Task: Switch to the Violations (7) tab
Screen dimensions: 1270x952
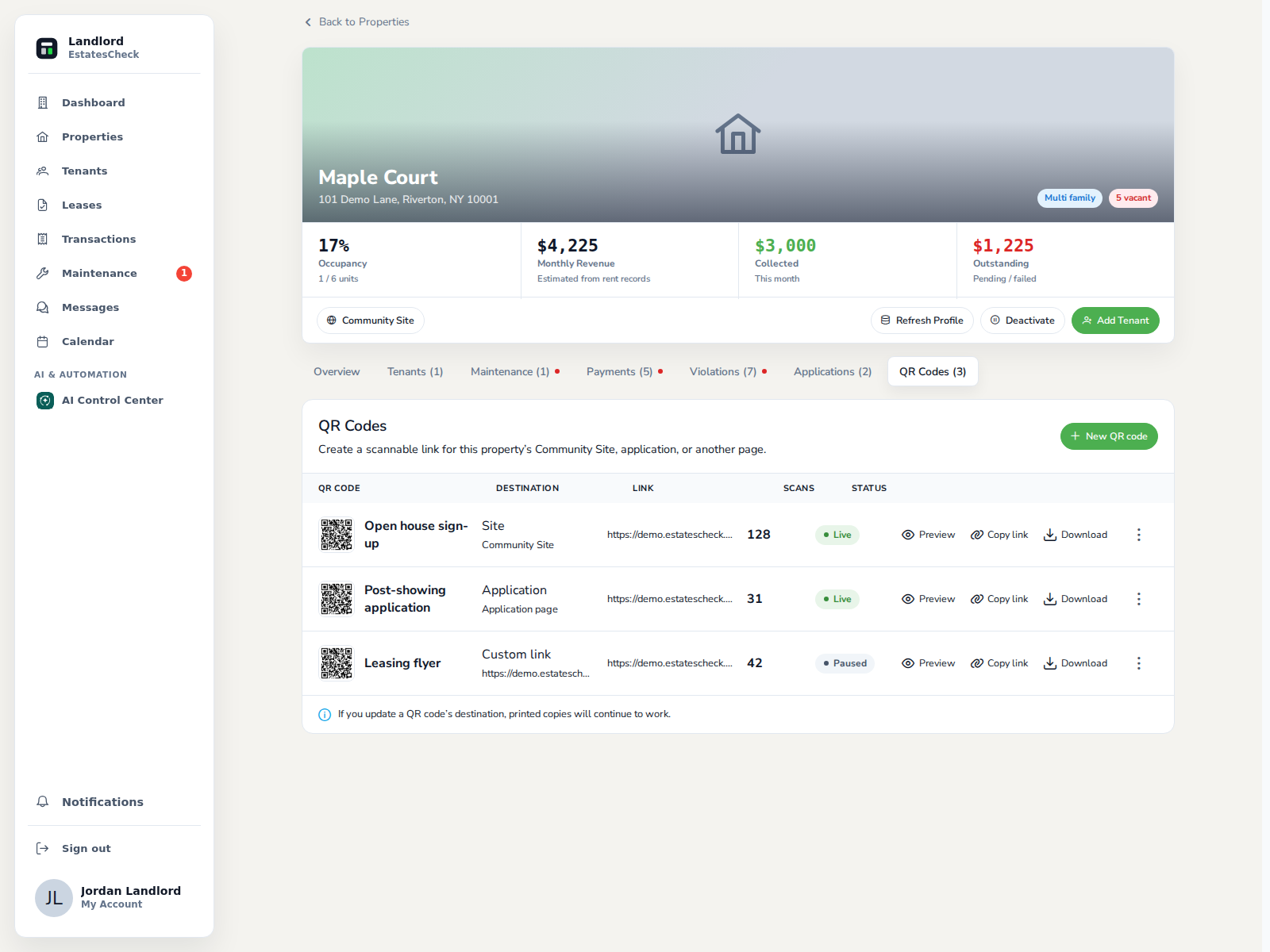Action: click(728, 371)
